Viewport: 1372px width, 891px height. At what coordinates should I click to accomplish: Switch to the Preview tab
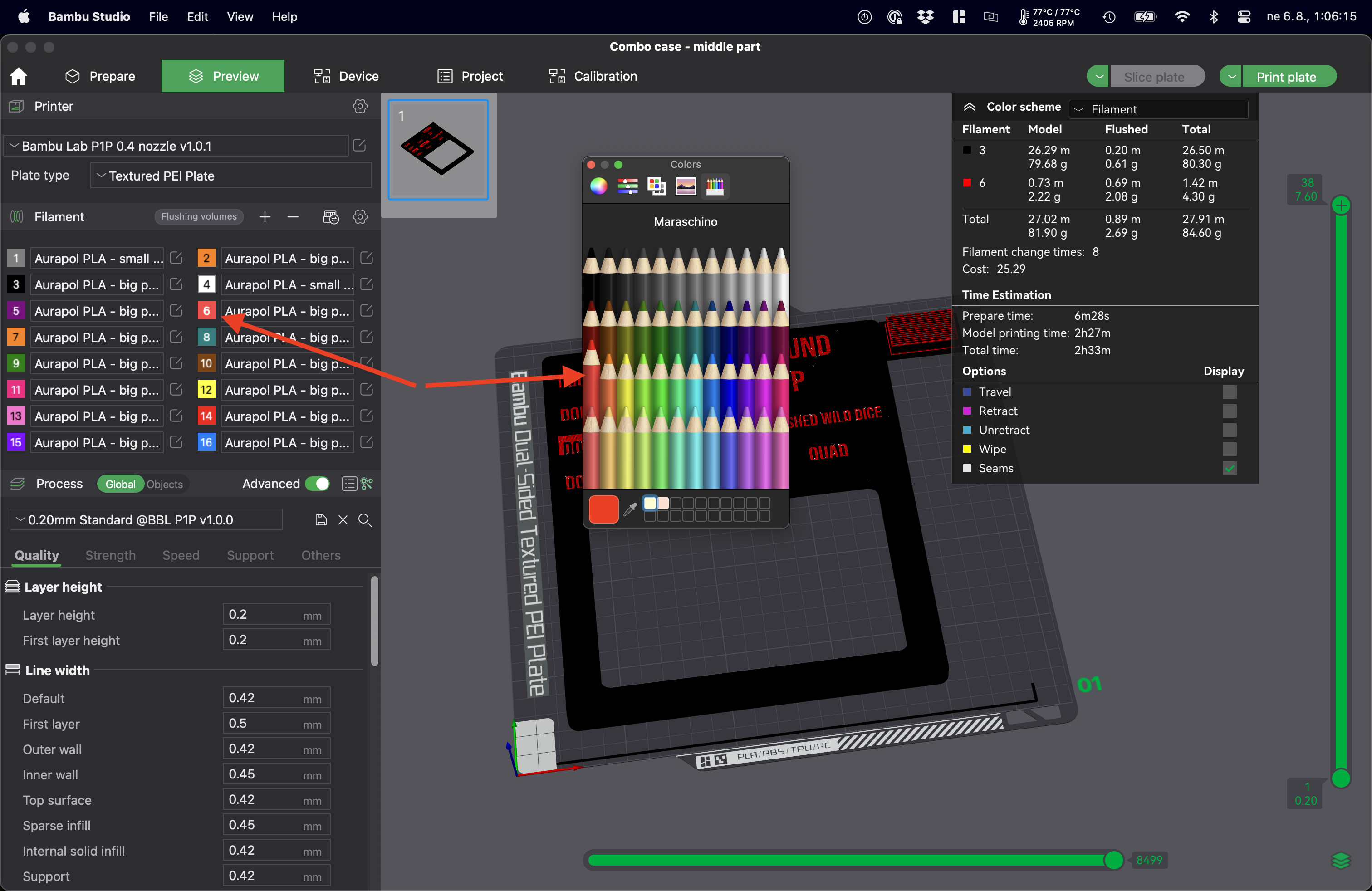(x=222, y=75)
